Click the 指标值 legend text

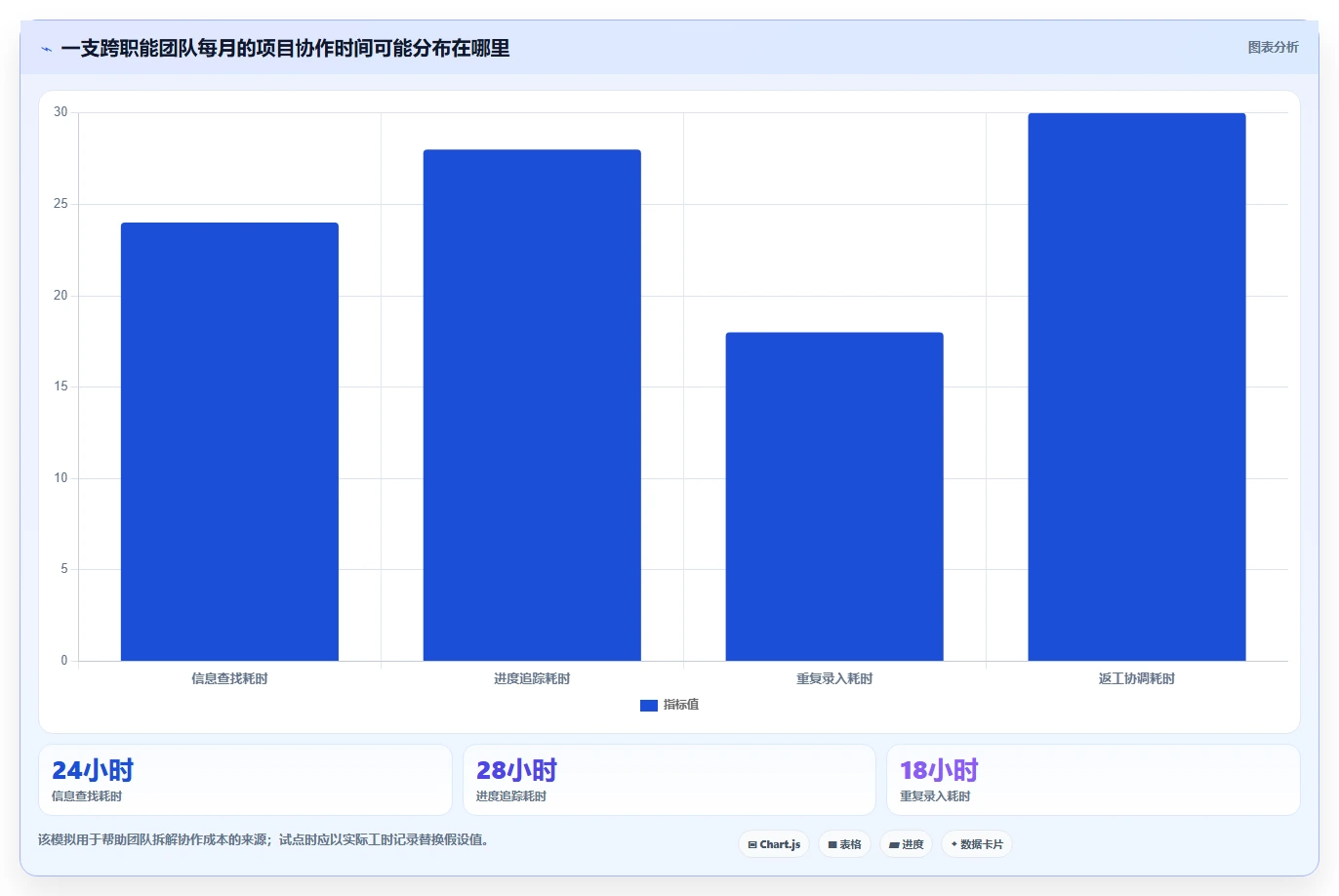point(681,705)
